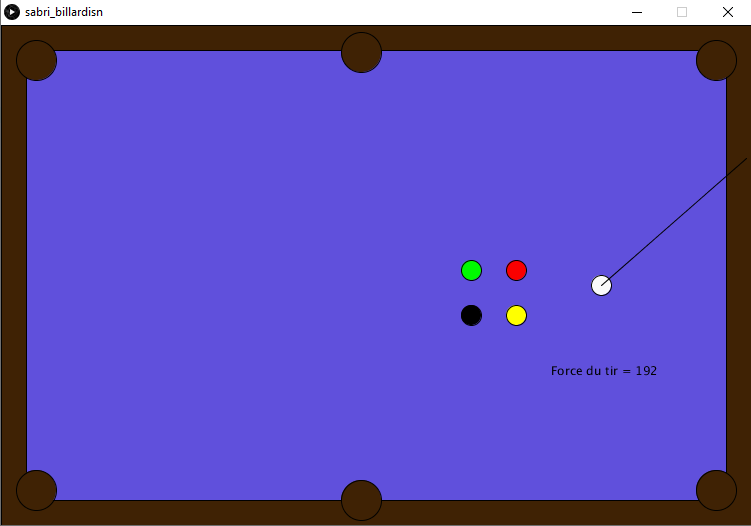Click the bottom-left corner pocket
751x526 pixels.
click(x=36, y=491)
